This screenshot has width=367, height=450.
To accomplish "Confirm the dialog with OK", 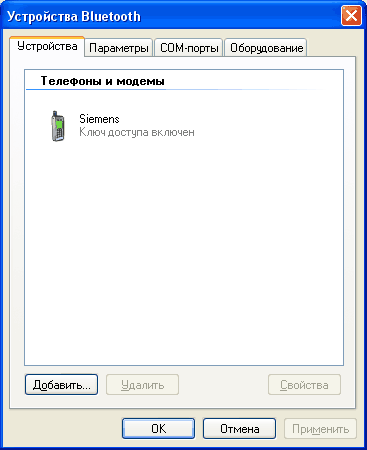I will tap(158, 429).
